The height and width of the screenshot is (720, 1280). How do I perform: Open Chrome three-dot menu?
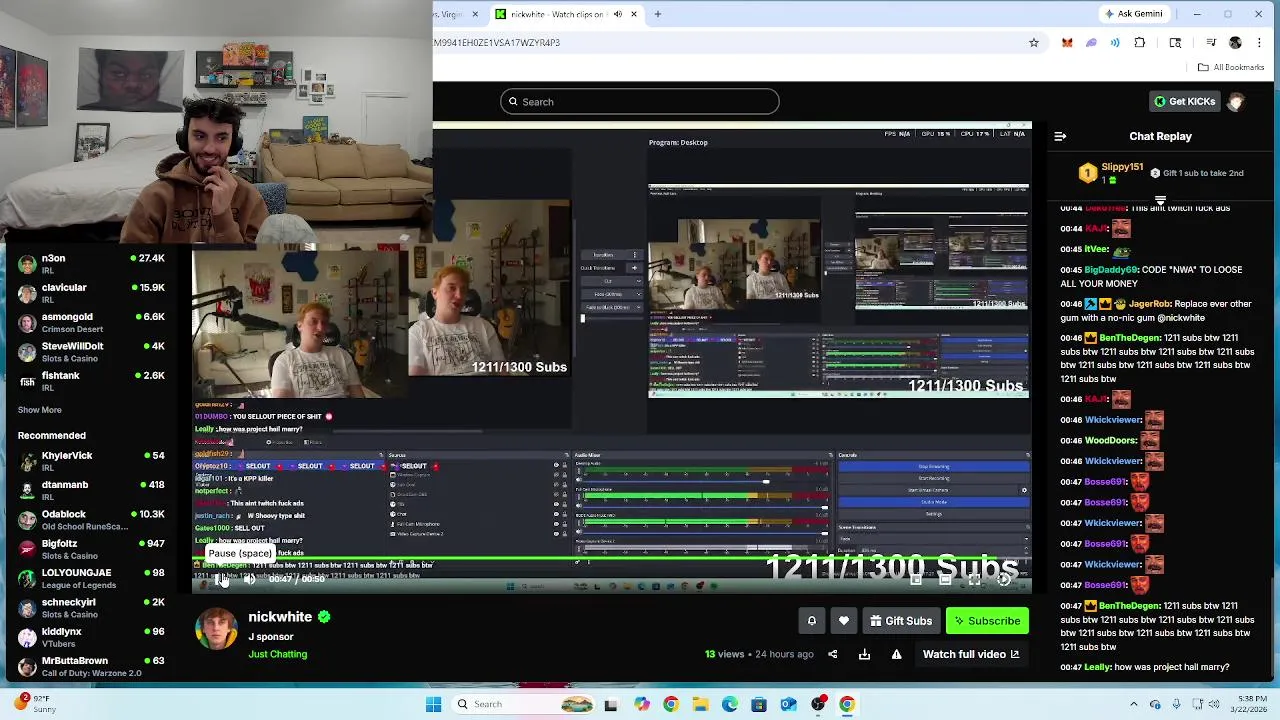(1259, 43)
